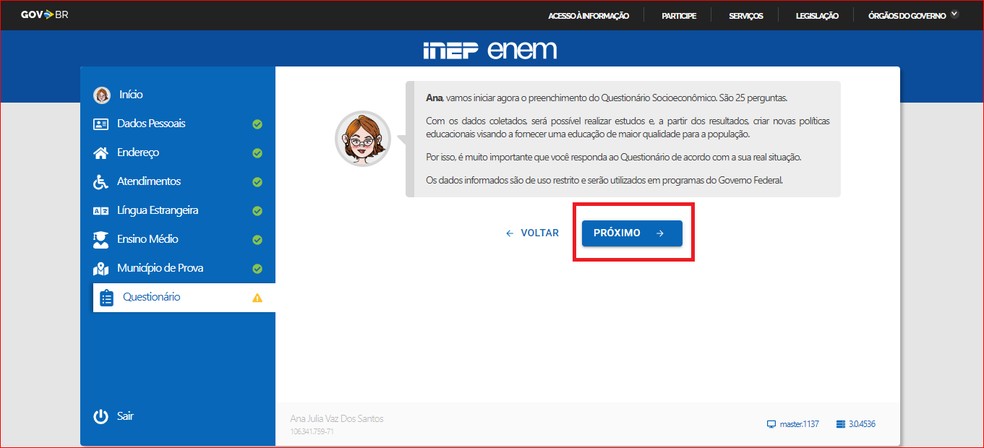The image size is (984, 448).
Task: Click the assistant avatar picture
Action: (x=363, y=139)
